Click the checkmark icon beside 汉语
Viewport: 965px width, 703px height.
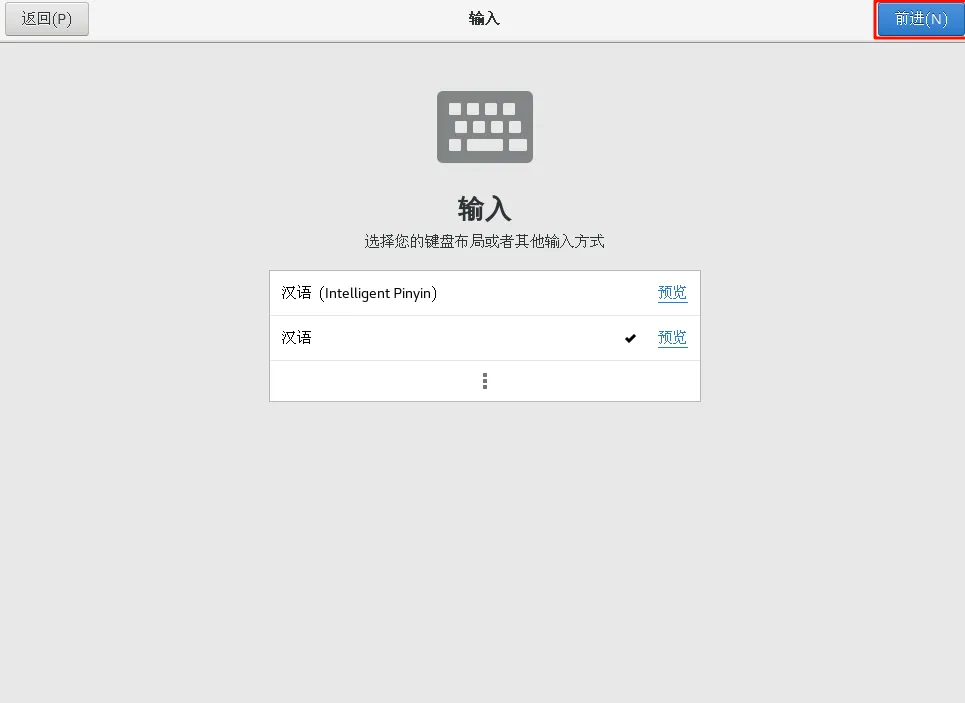tap(630, 338)
